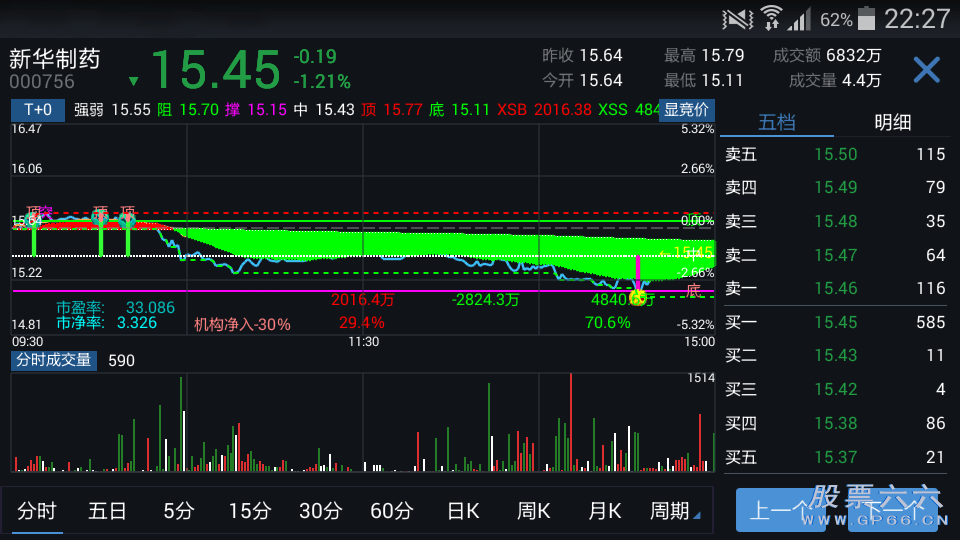960x540 pixels.
Task: Toggle the 显竞价 auction display
Action: click(687, 110)
